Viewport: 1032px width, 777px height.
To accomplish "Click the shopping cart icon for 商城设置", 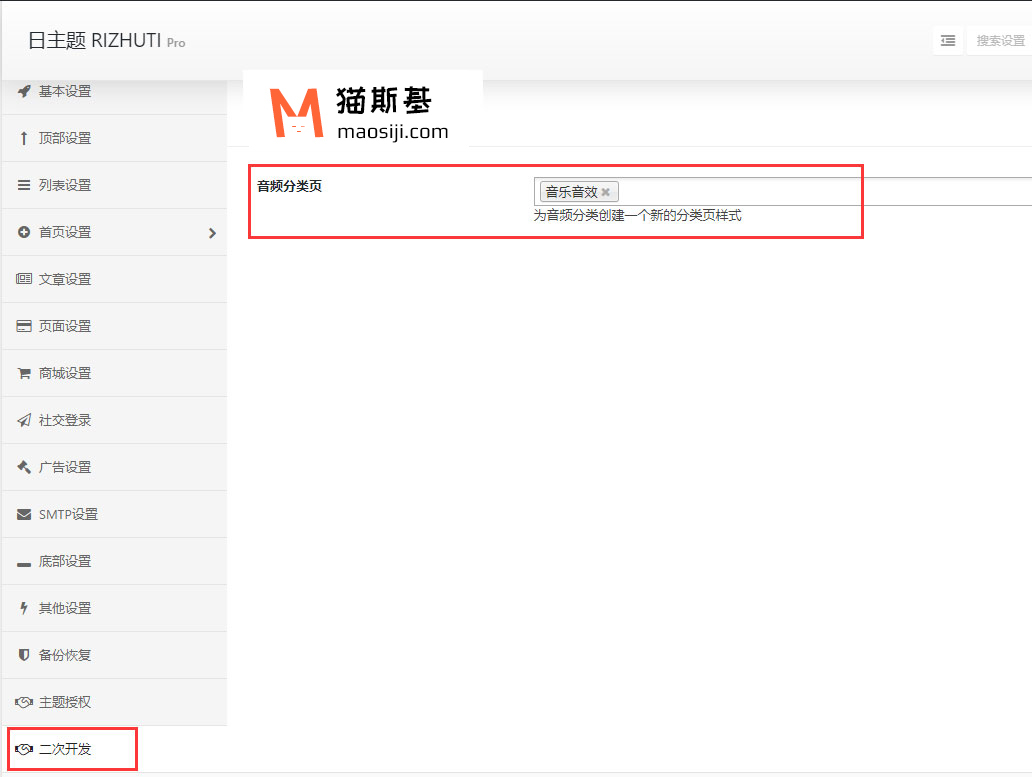I will [x=24, y=373].
